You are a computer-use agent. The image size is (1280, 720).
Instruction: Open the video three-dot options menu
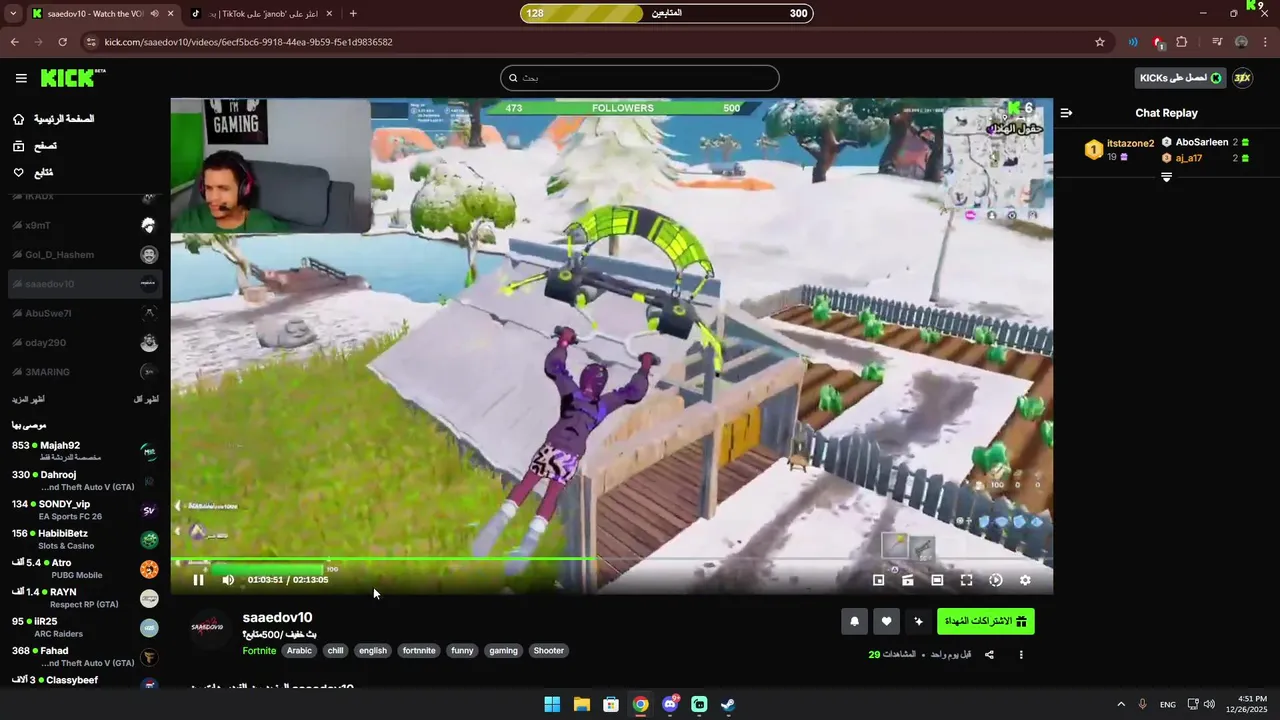[1021, 655]
